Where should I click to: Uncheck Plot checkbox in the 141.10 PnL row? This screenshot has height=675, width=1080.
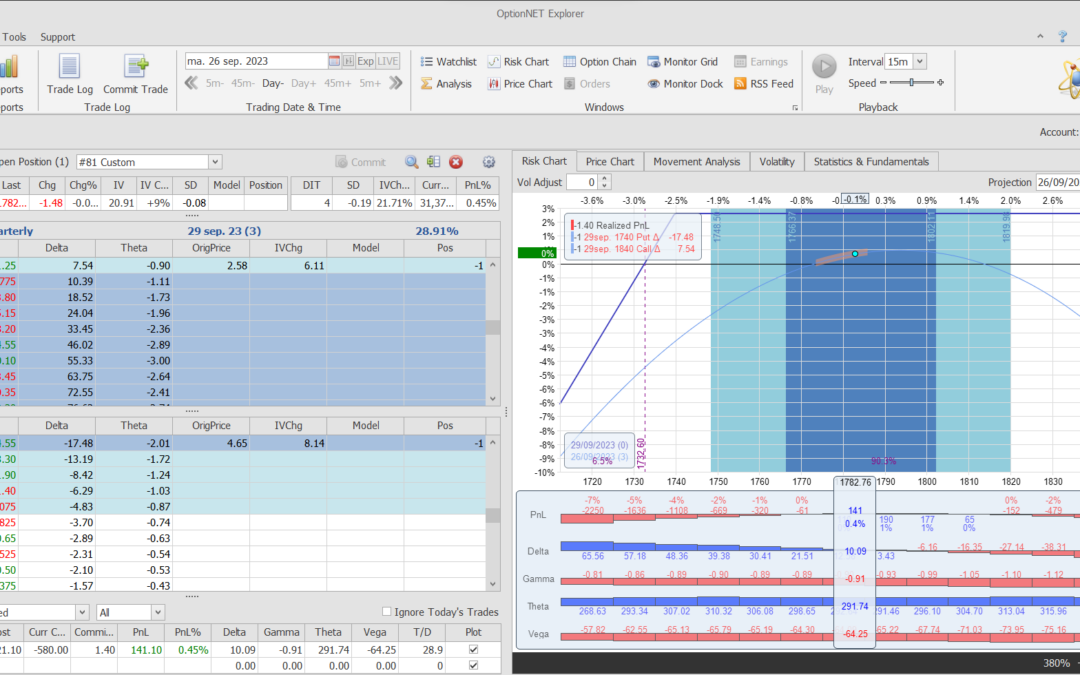474,650
